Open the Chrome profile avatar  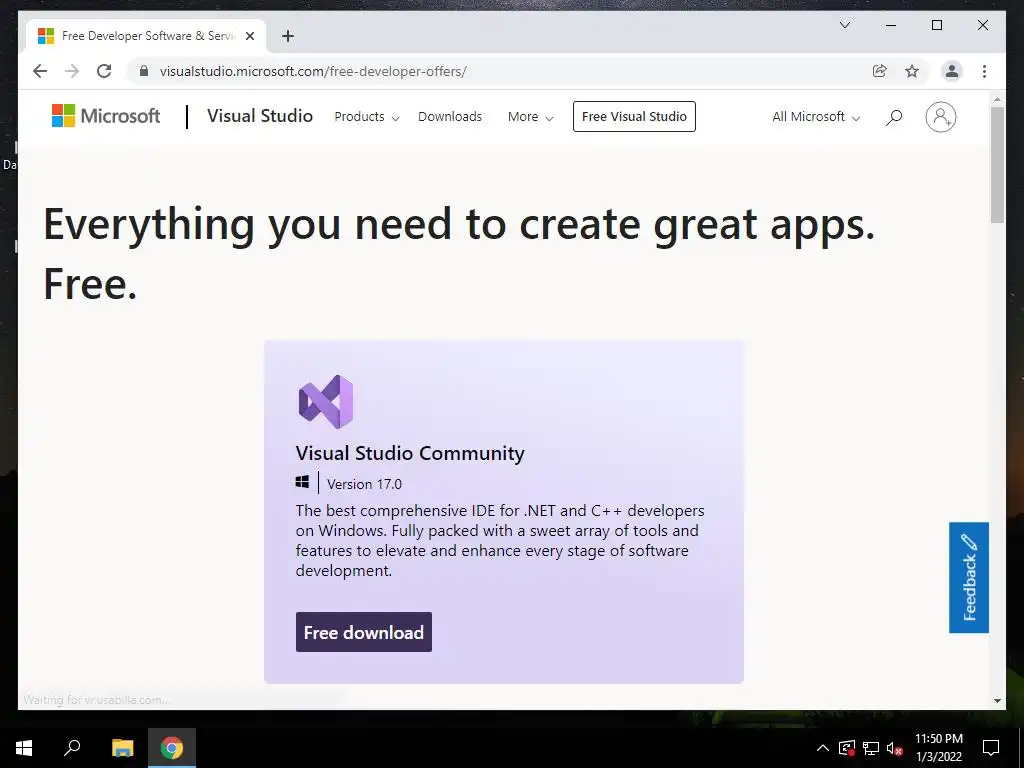[952, 71]
